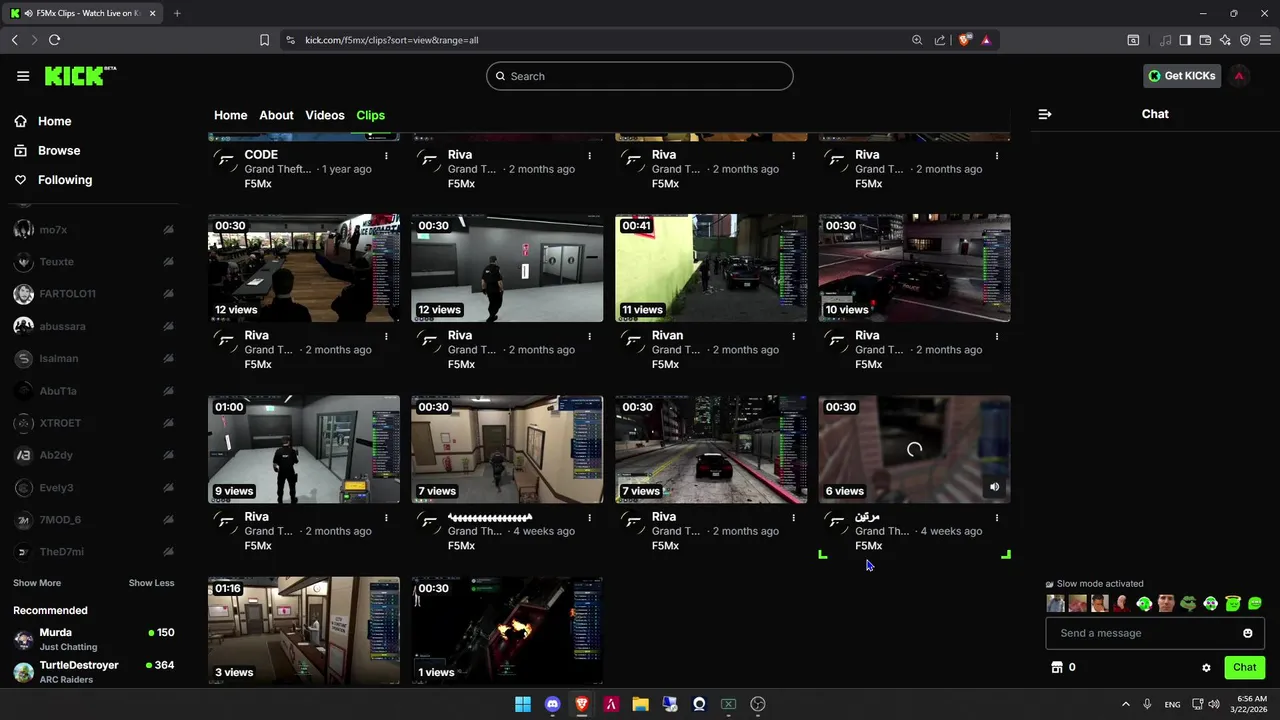Open the profile avatar menu

pos(1239,76)
